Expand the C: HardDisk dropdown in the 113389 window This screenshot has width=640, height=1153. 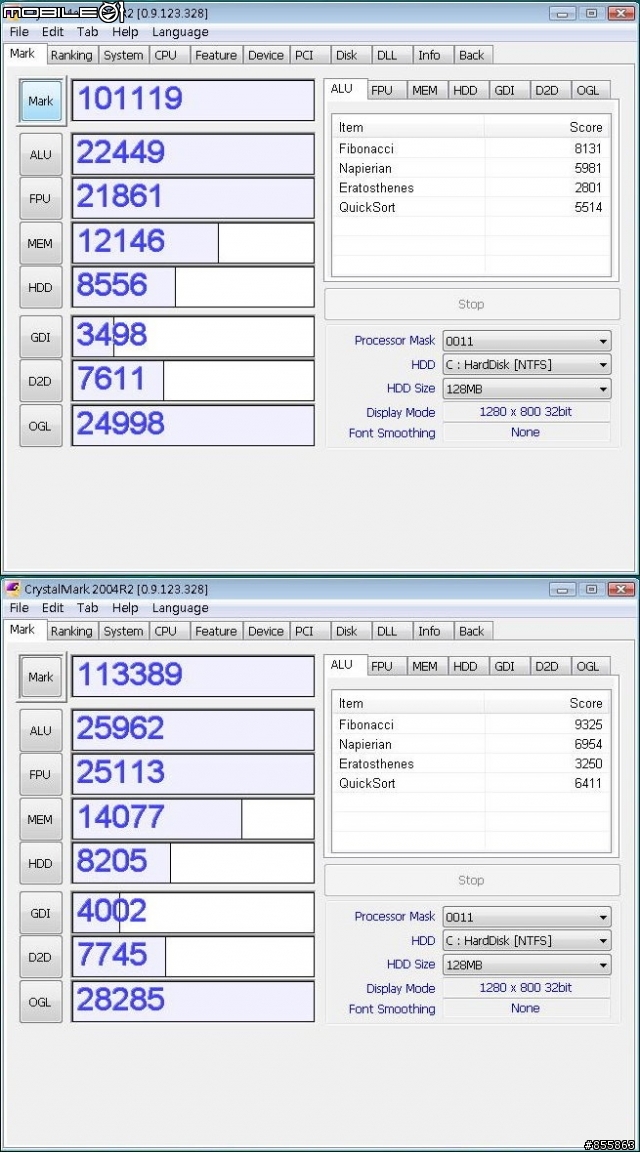coord(527,940)
